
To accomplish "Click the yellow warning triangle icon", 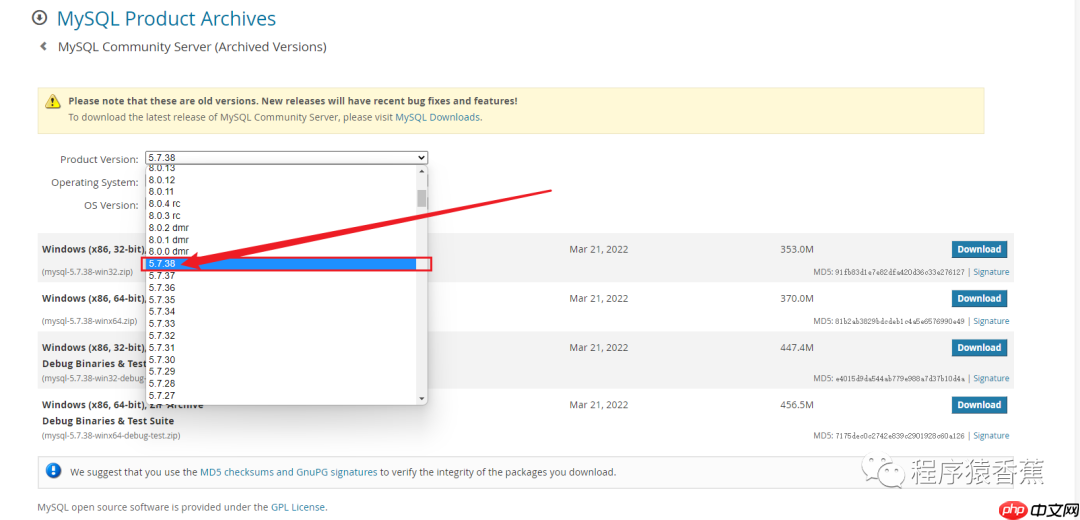I will point(53,102).
